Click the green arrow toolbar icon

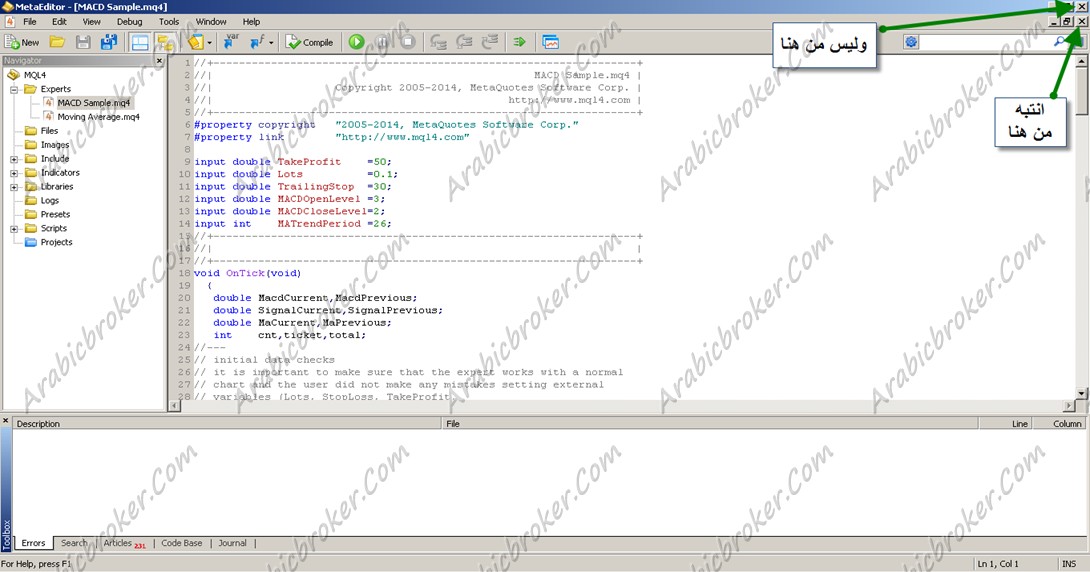pos(519,42)
